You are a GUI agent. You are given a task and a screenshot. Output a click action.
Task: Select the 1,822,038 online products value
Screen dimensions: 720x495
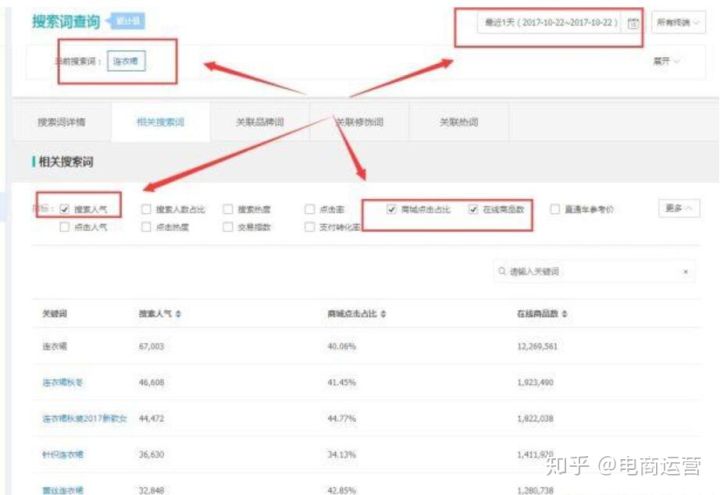click(535, 419)
